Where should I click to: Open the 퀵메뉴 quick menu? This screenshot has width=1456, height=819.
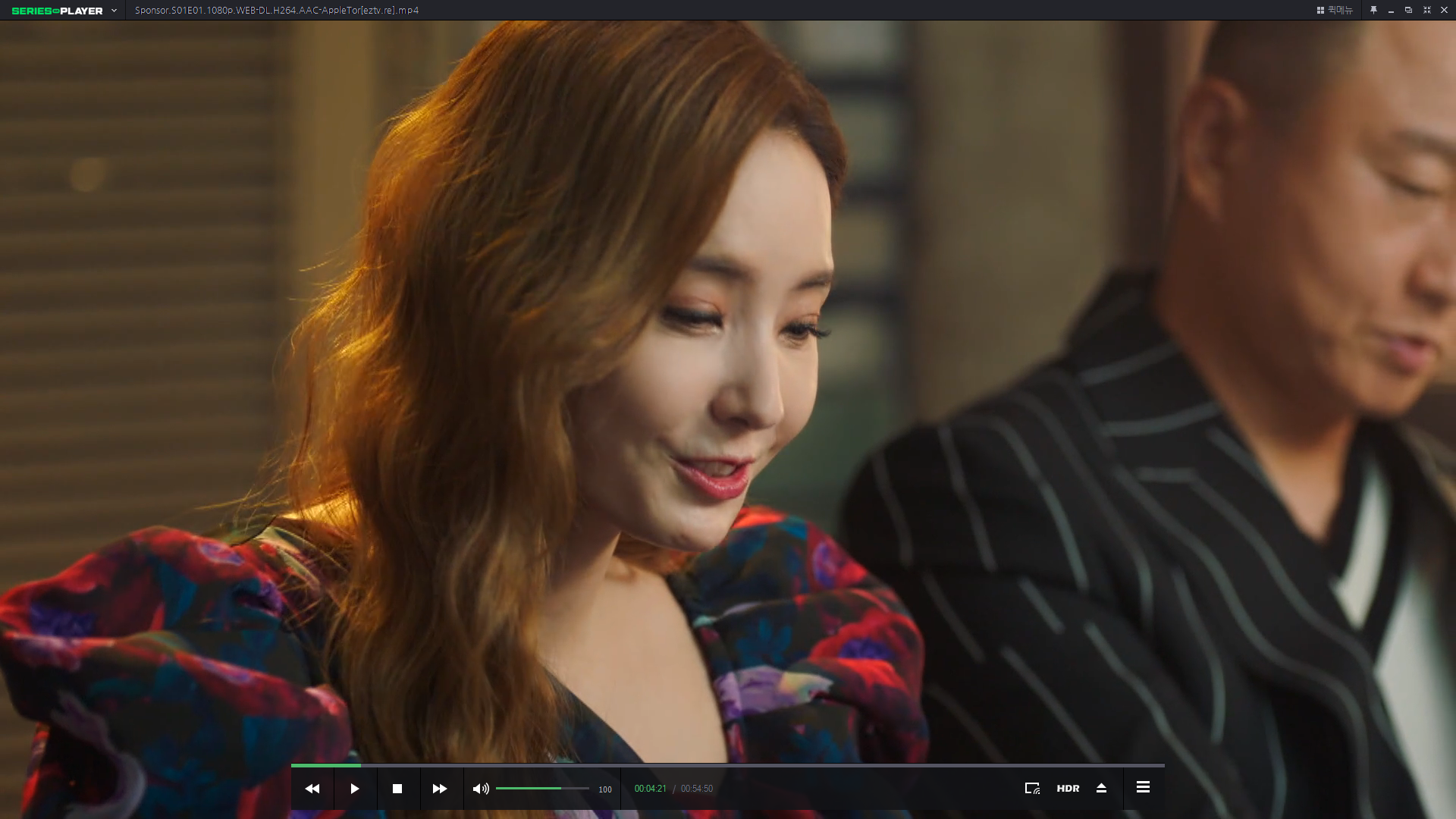[1335, 10]
